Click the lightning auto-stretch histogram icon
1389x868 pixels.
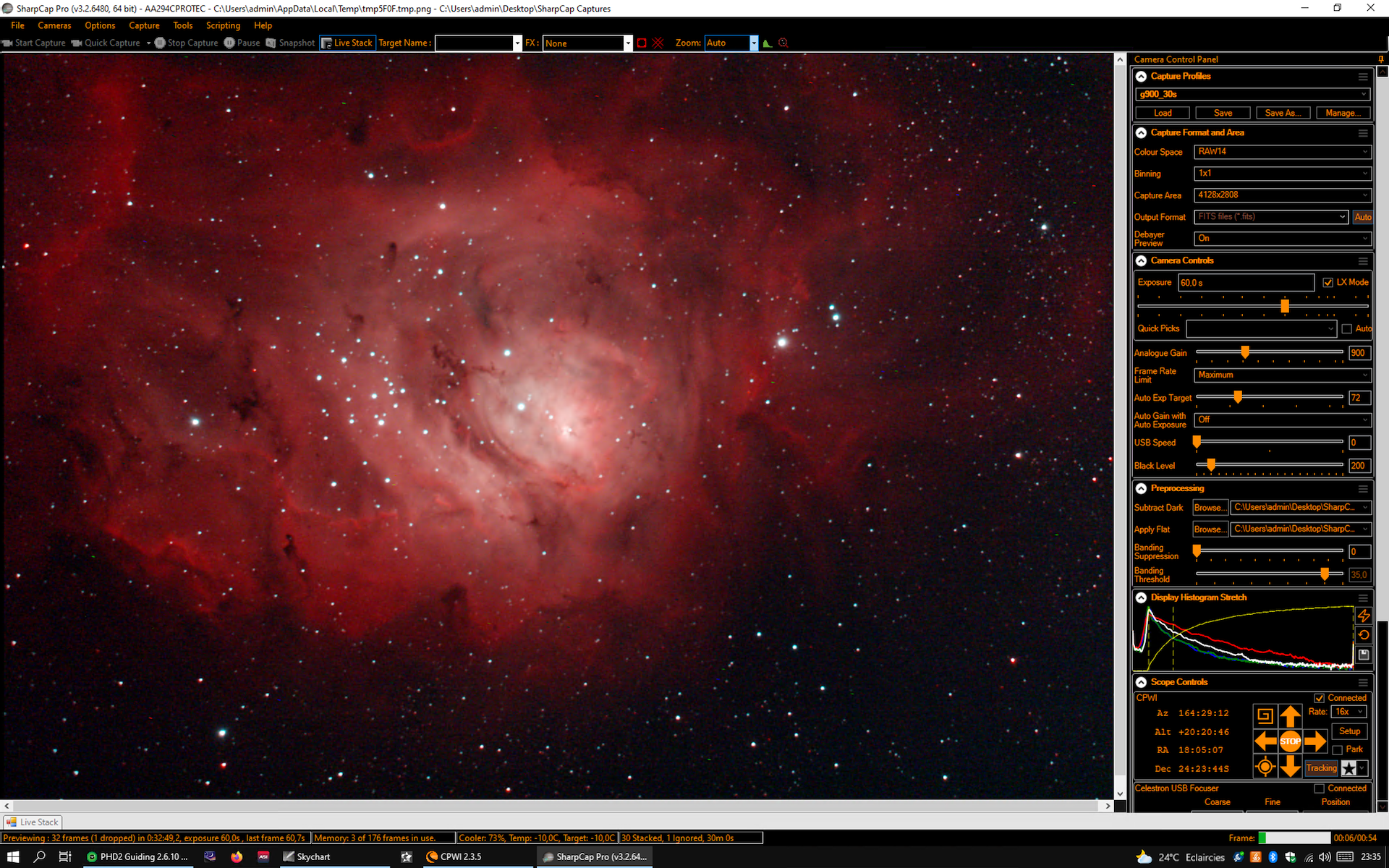pyautogui.click(x=1364, y=616)
